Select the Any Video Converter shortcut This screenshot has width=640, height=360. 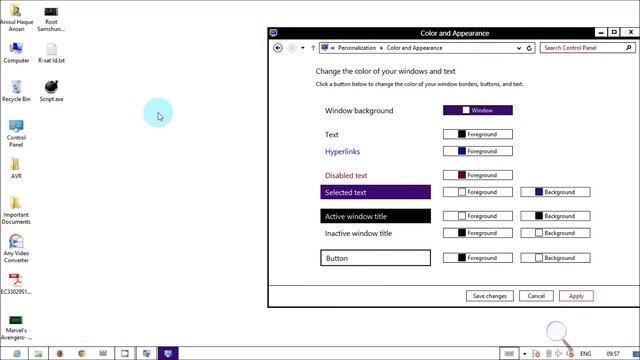click(16, 249)
